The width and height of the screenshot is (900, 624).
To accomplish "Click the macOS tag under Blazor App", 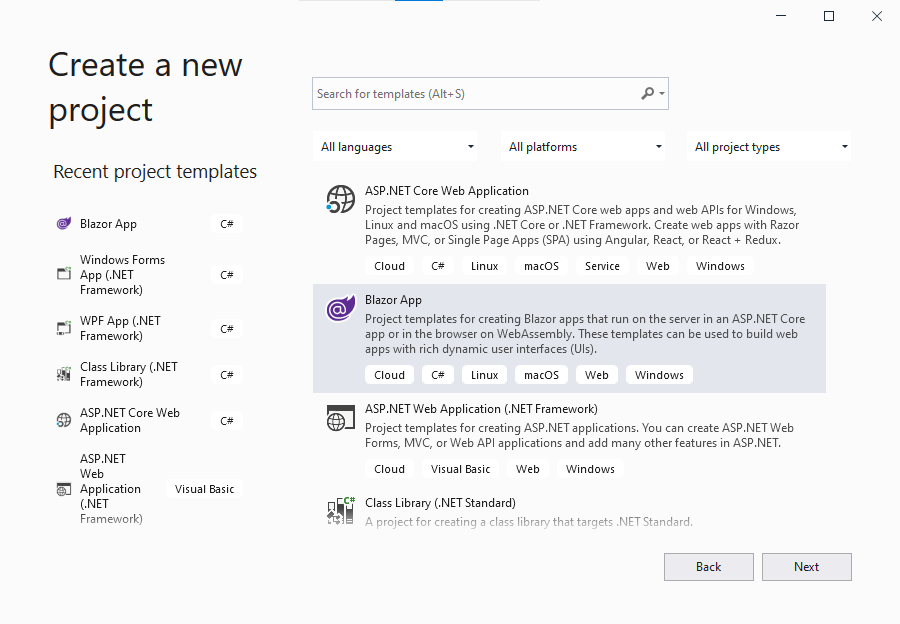I will pyautogui.click(x=541, y=375).
